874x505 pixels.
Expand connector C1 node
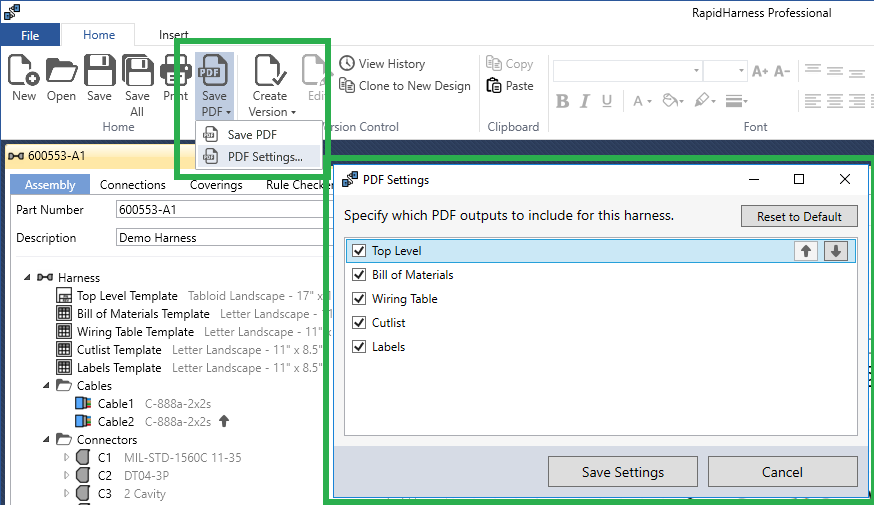point(66,457)
